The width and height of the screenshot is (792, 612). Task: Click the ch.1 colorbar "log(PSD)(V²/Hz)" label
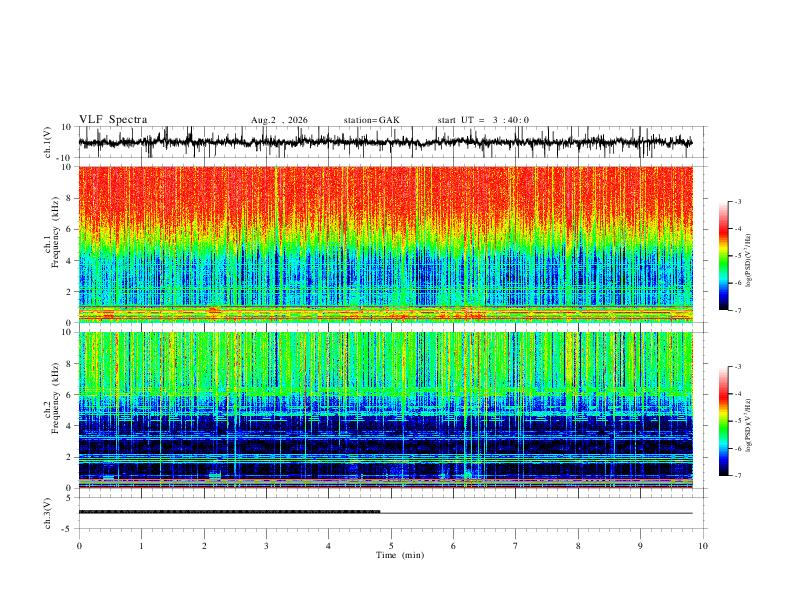pyautogui.click(x=749, y=261)
